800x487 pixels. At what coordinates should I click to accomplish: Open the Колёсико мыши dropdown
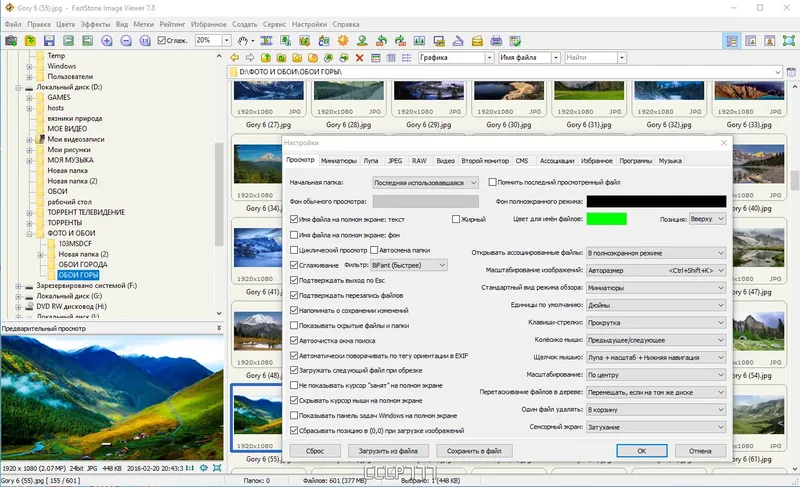click(x=655, y=340)
